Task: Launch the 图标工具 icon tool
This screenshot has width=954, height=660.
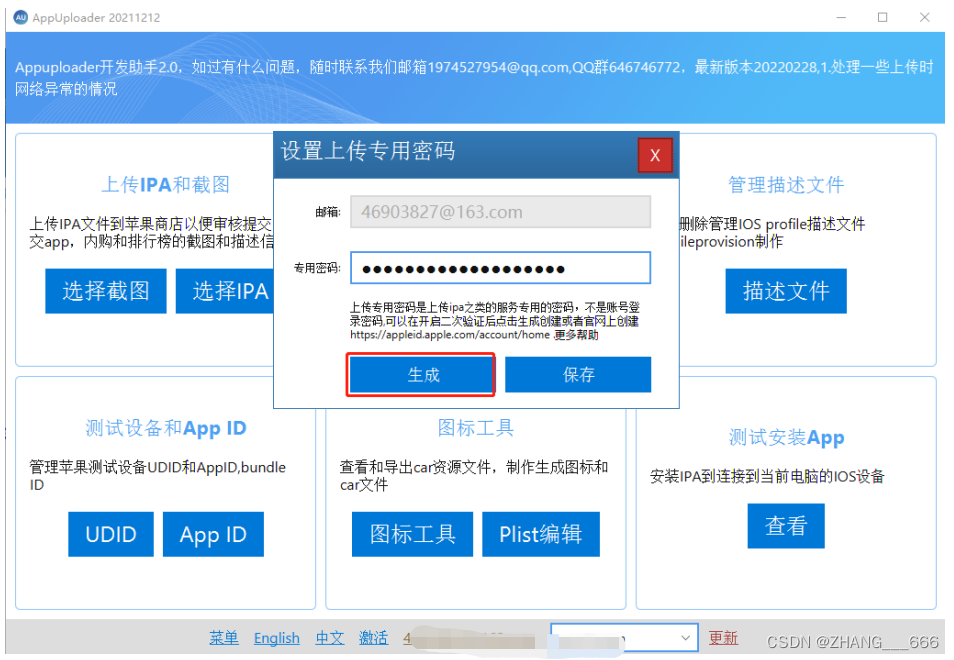Action: pos(412,534)
